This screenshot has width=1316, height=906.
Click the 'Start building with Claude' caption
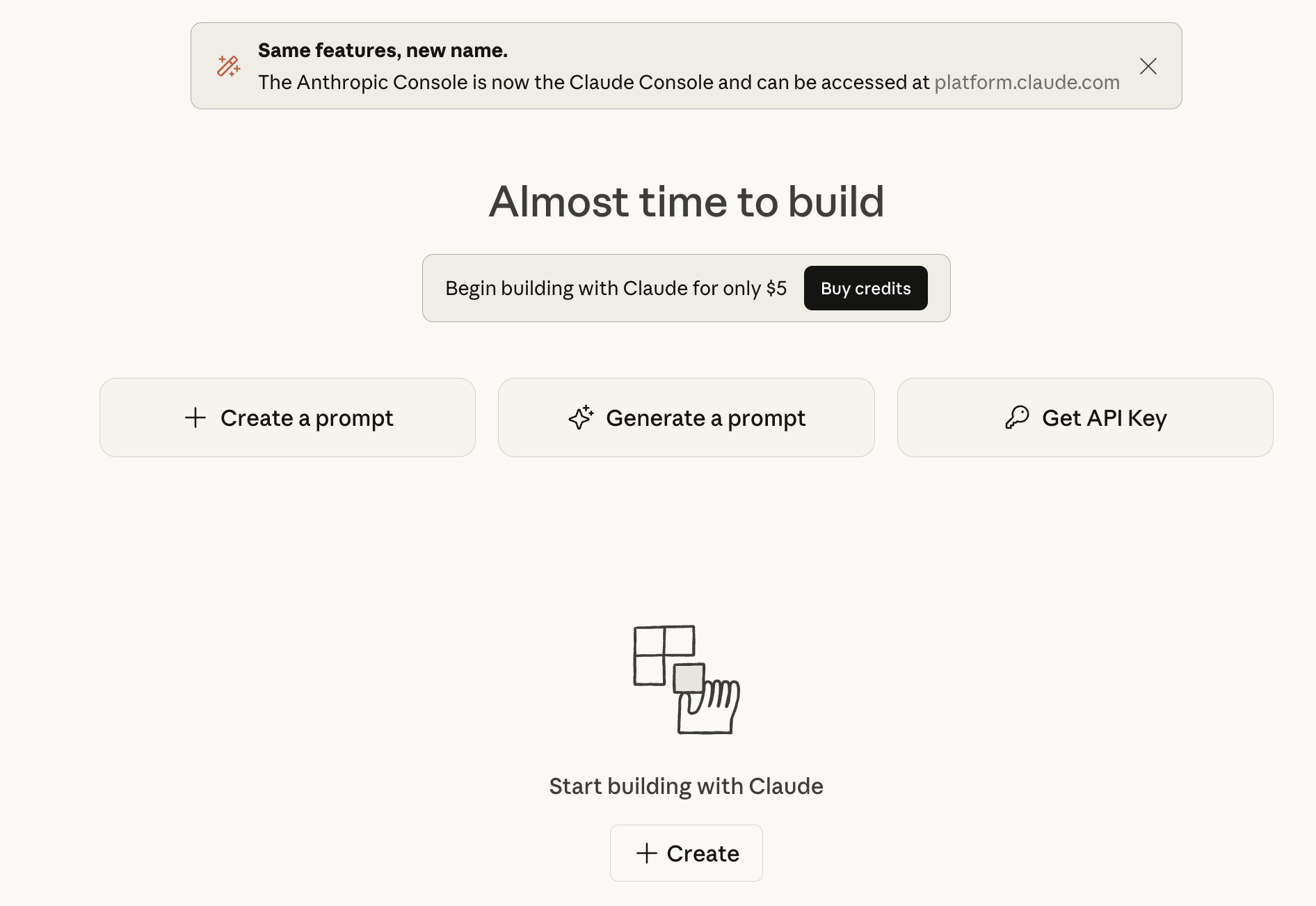pos(686,786)
